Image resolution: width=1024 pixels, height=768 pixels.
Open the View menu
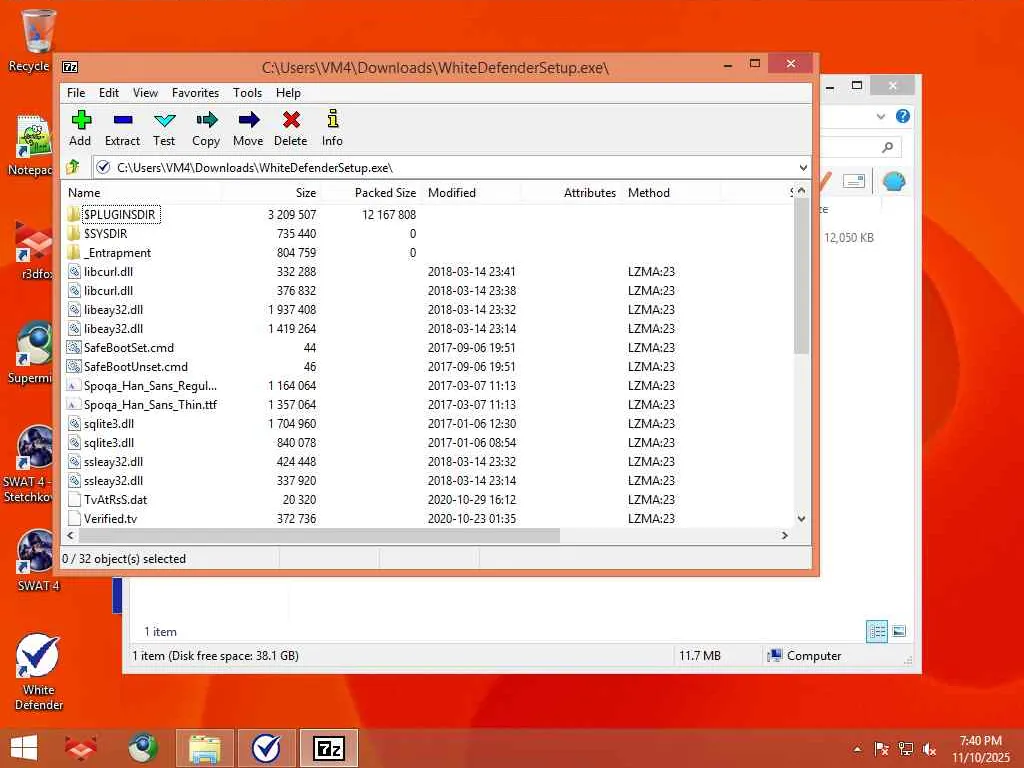coord(145,93)
